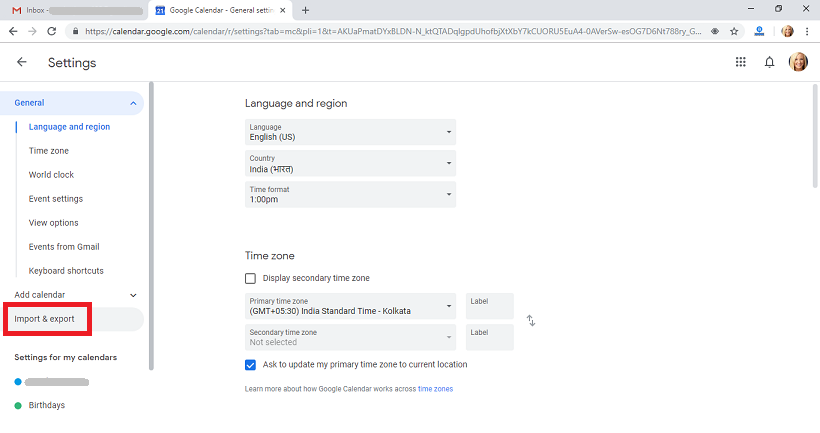Open View options in sidebar
Image resolution: width=820 pixels, height=433 pixels.
[53, 223]
